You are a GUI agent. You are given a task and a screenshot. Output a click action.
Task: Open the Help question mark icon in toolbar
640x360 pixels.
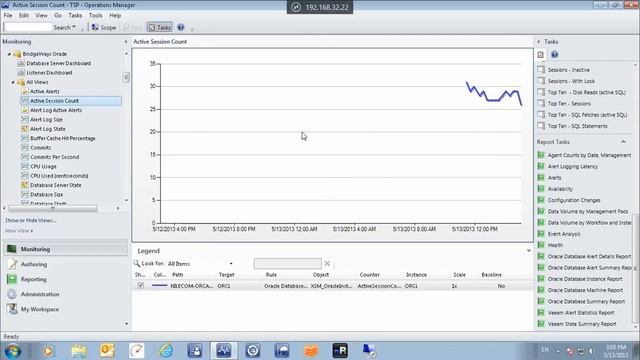pyautogui.click(x=180, y=27)
